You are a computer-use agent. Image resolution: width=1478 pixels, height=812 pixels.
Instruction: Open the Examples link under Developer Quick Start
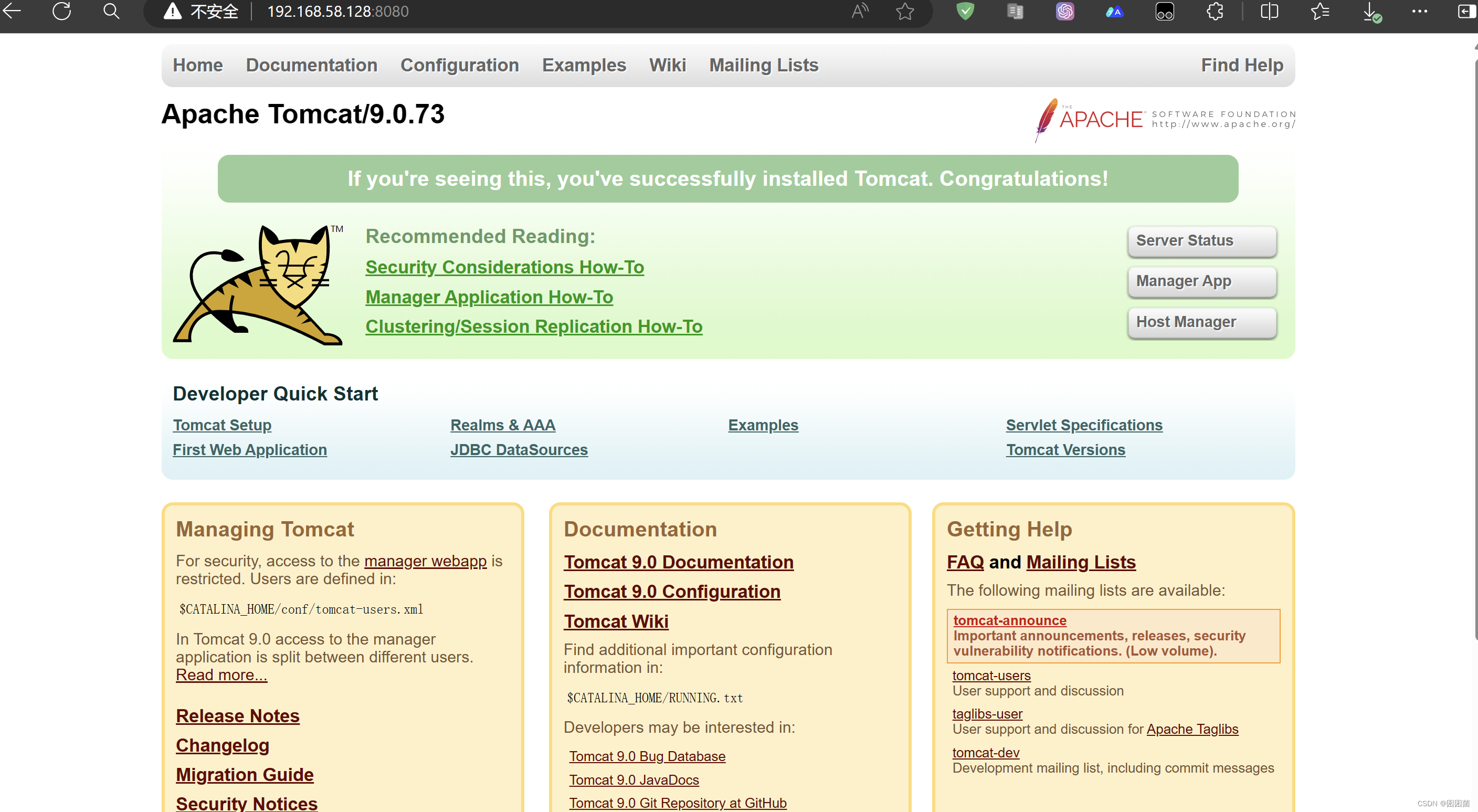click(763, 425)
